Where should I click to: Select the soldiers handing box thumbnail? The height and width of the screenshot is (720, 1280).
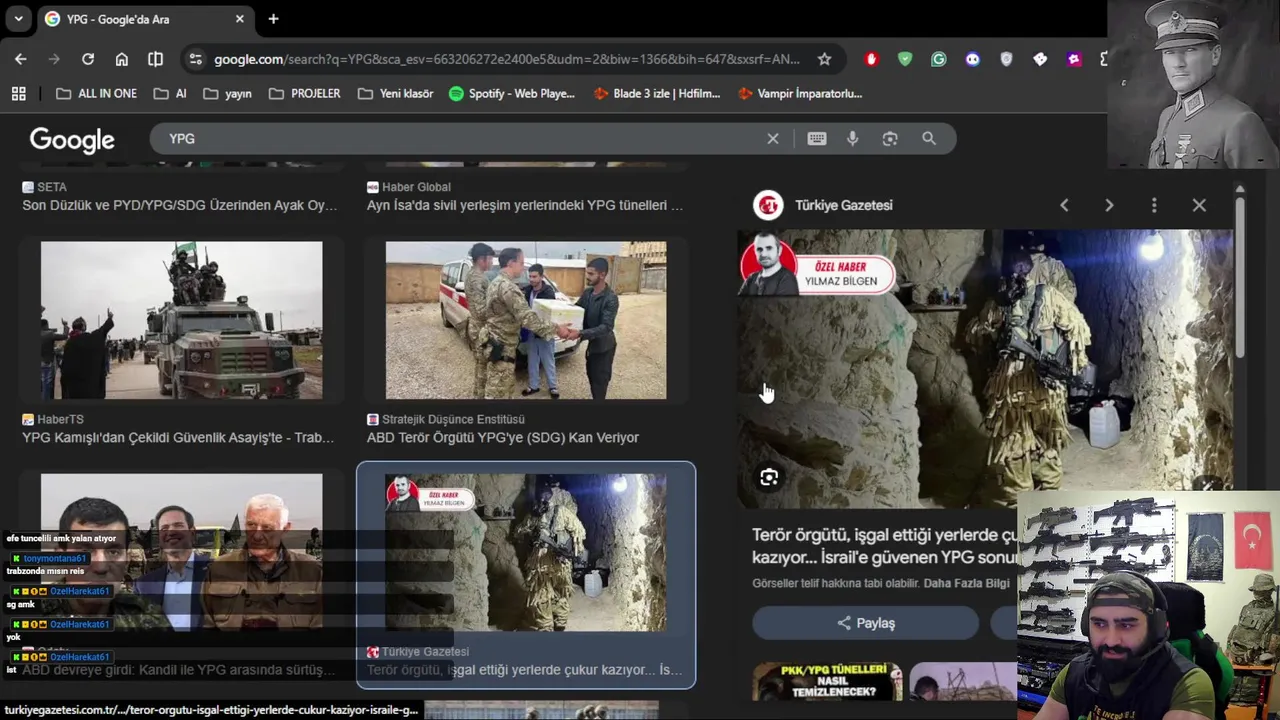[x=526, y=320]
